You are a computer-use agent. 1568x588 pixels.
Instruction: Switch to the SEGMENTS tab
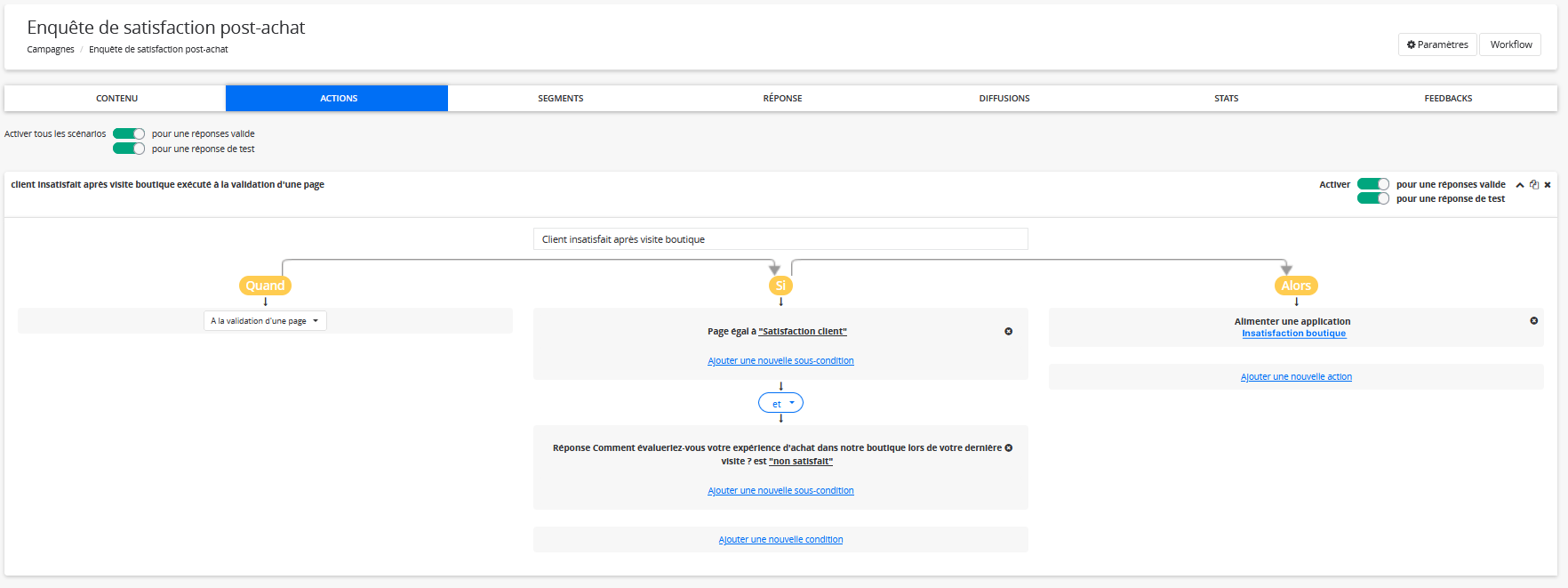coord(560,99)
